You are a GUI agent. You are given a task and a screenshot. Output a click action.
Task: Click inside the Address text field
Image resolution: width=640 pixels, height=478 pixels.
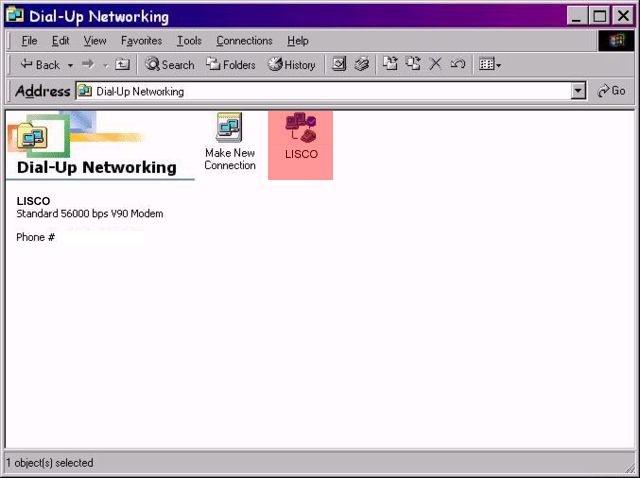click(330, 91)
